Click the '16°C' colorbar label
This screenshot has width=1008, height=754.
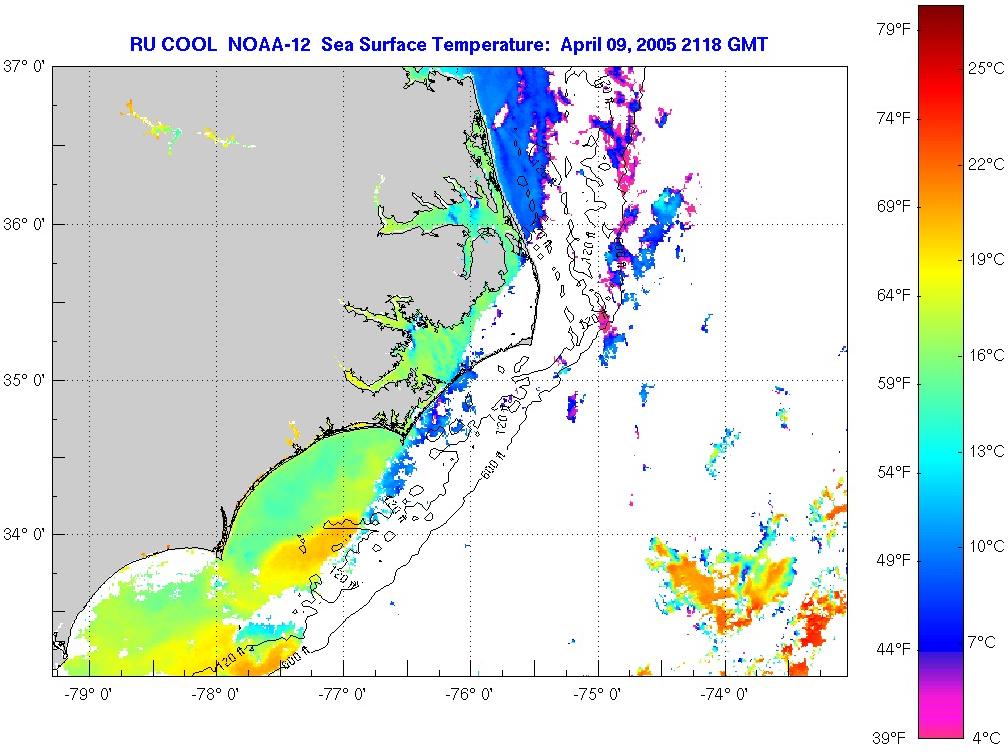[x=986, y=355]
